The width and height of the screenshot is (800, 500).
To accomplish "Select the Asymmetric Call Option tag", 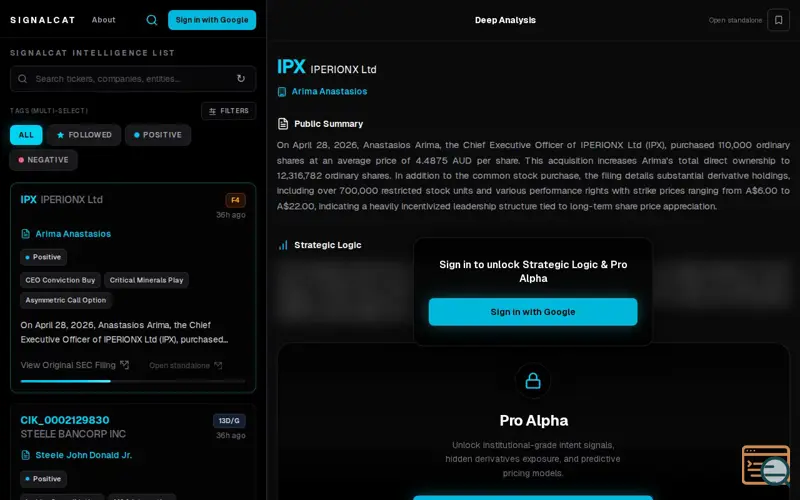I will coord(66,300).
